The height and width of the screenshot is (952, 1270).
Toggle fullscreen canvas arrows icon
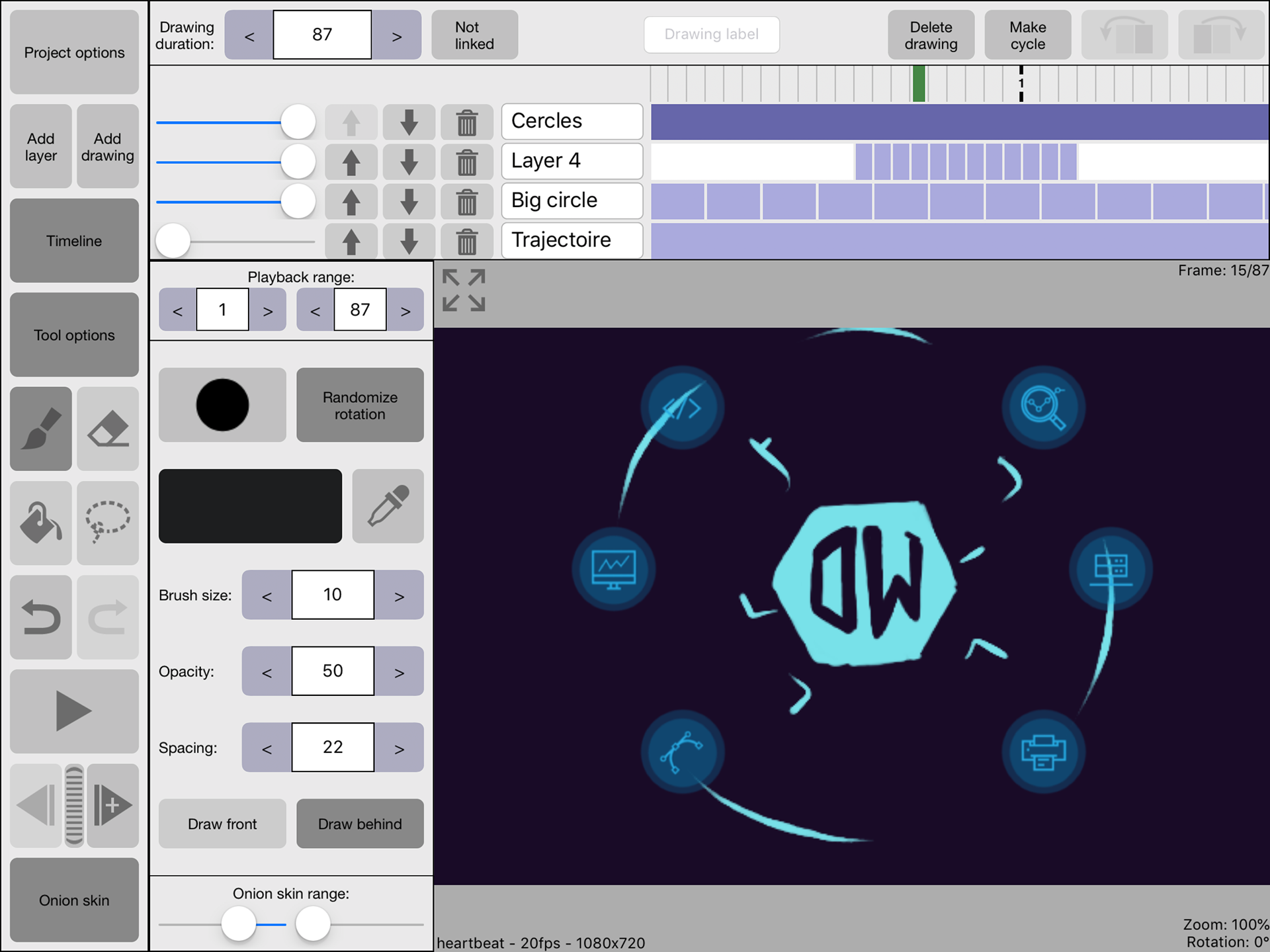(464, 290)
